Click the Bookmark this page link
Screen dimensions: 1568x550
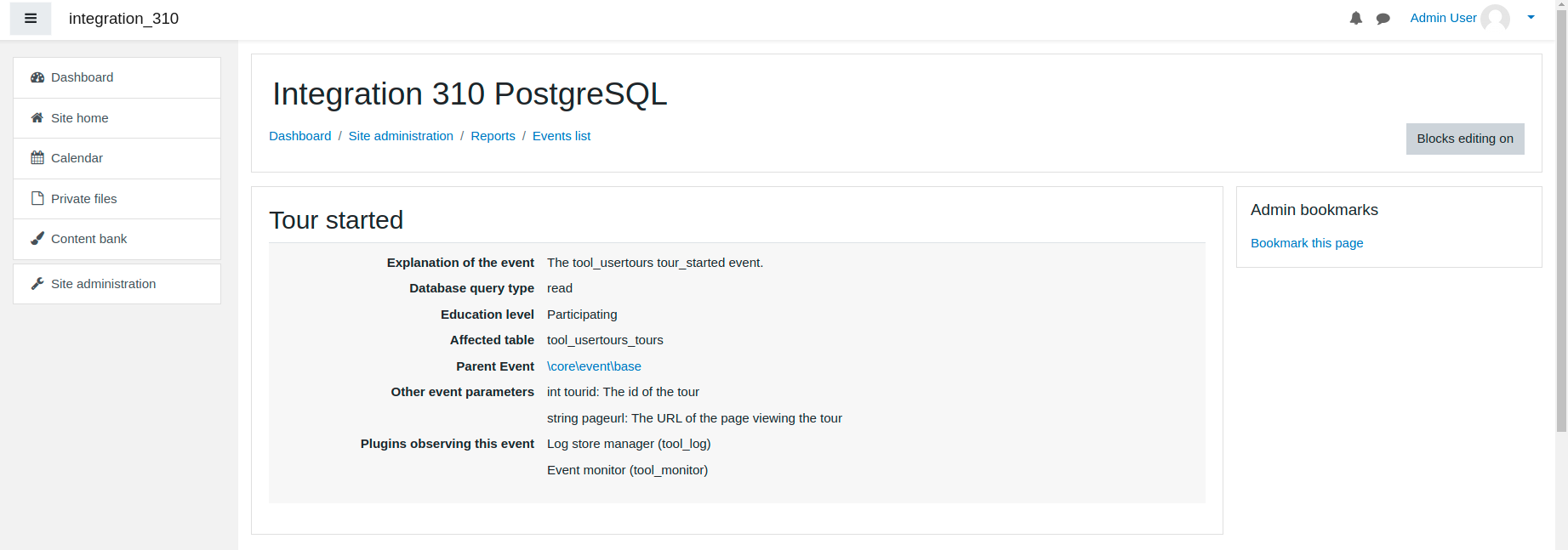(x=1307, y=243)
